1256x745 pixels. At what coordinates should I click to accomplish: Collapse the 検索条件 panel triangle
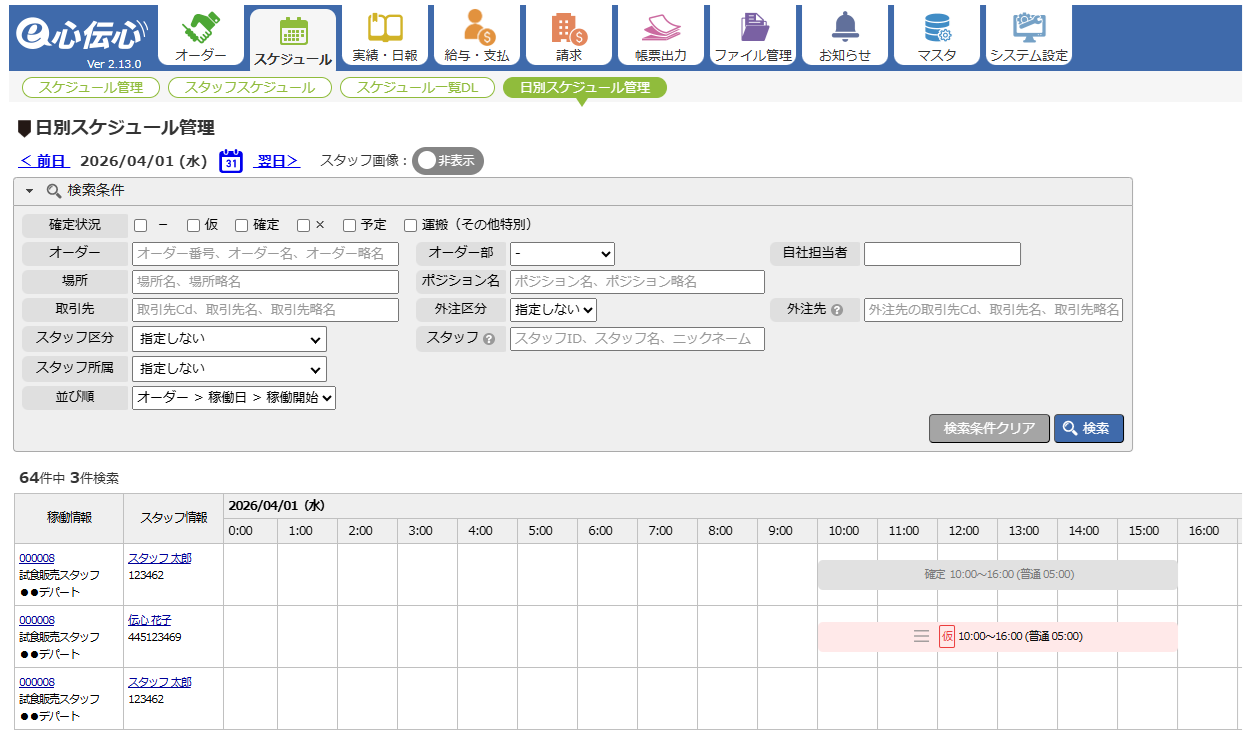pos(30,190)
